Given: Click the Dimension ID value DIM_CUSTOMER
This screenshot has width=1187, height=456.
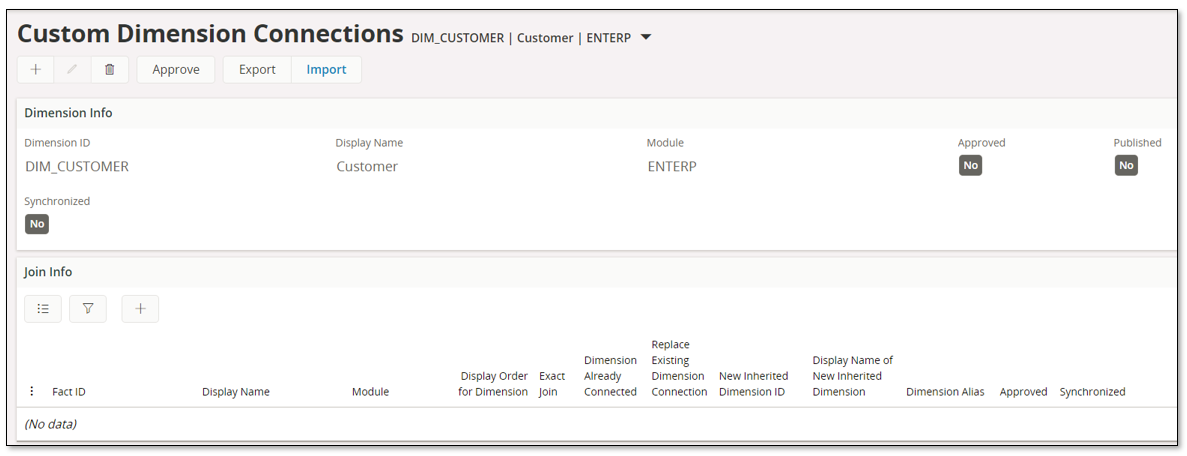Looking at the screenshot, I should pos(77,167).
